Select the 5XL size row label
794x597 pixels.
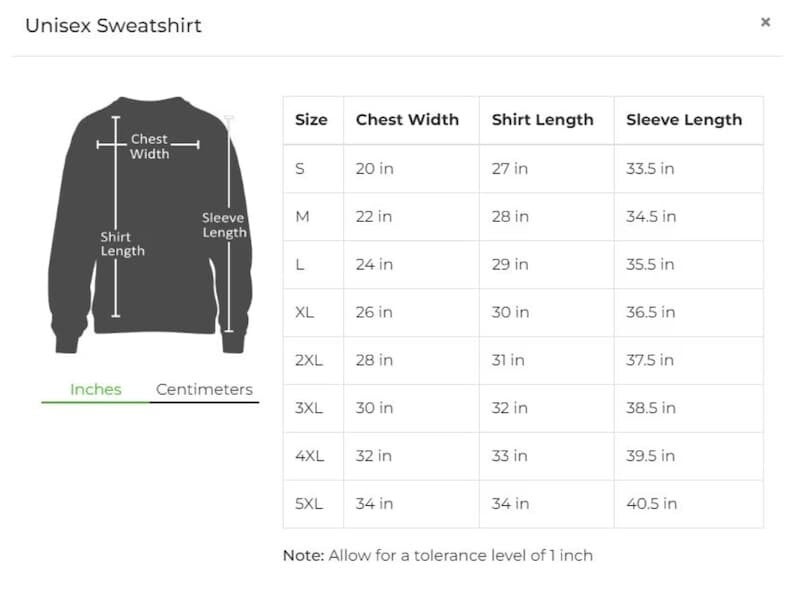click(x=309, y=504)
